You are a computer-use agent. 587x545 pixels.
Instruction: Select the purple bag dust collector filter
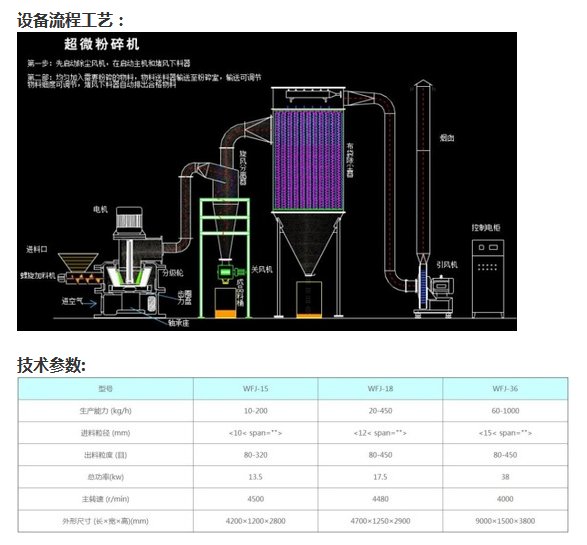308,160
